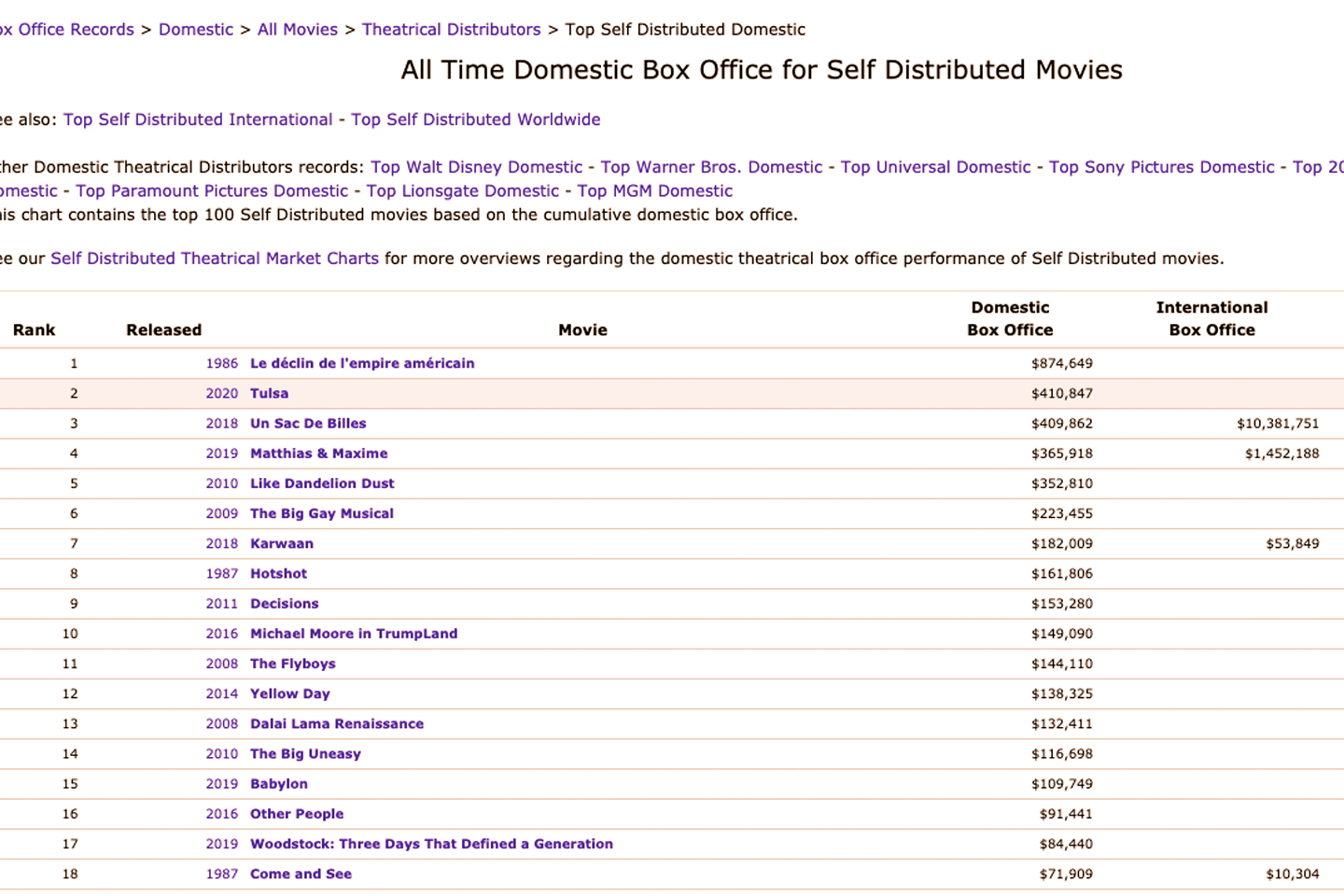Select the $10,381,751 international value
This screenshot has width=1344, height=896.
1278,424
